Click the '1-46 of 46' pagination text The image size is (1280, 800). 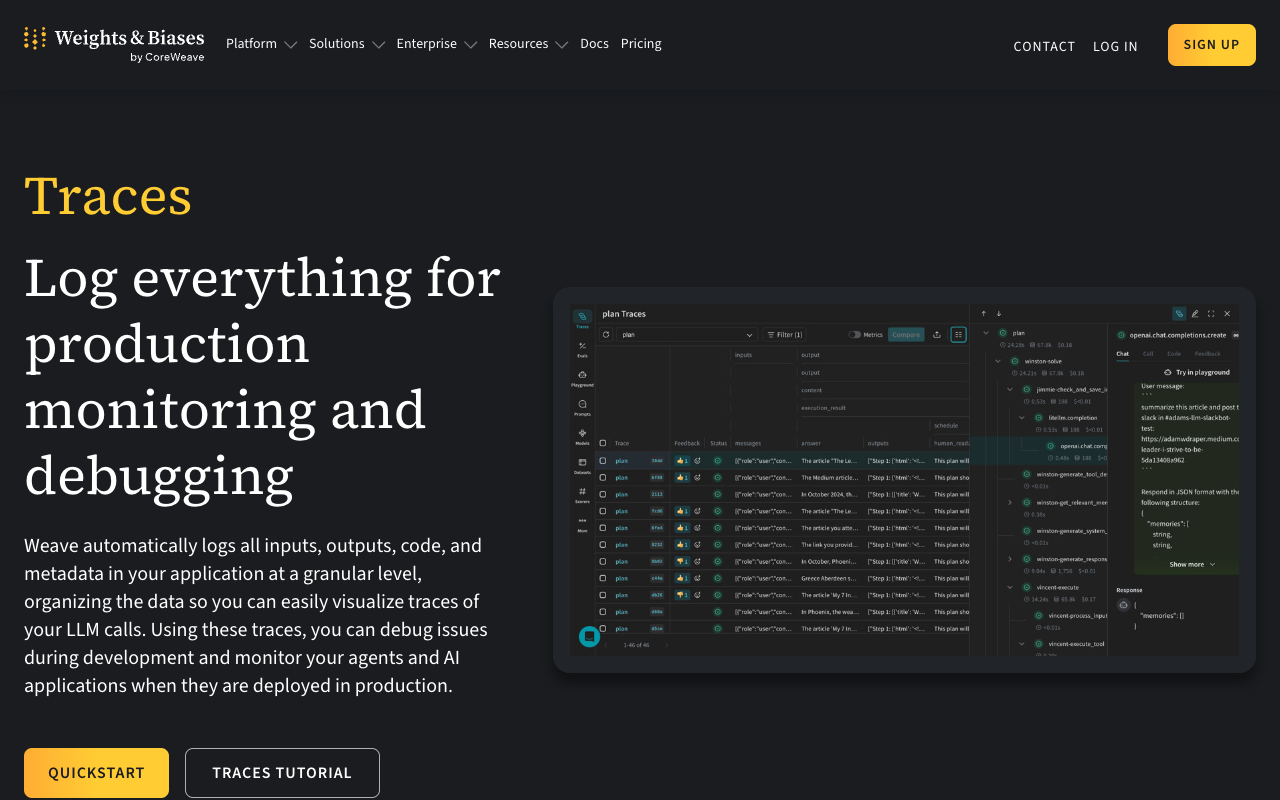(636, 645)
